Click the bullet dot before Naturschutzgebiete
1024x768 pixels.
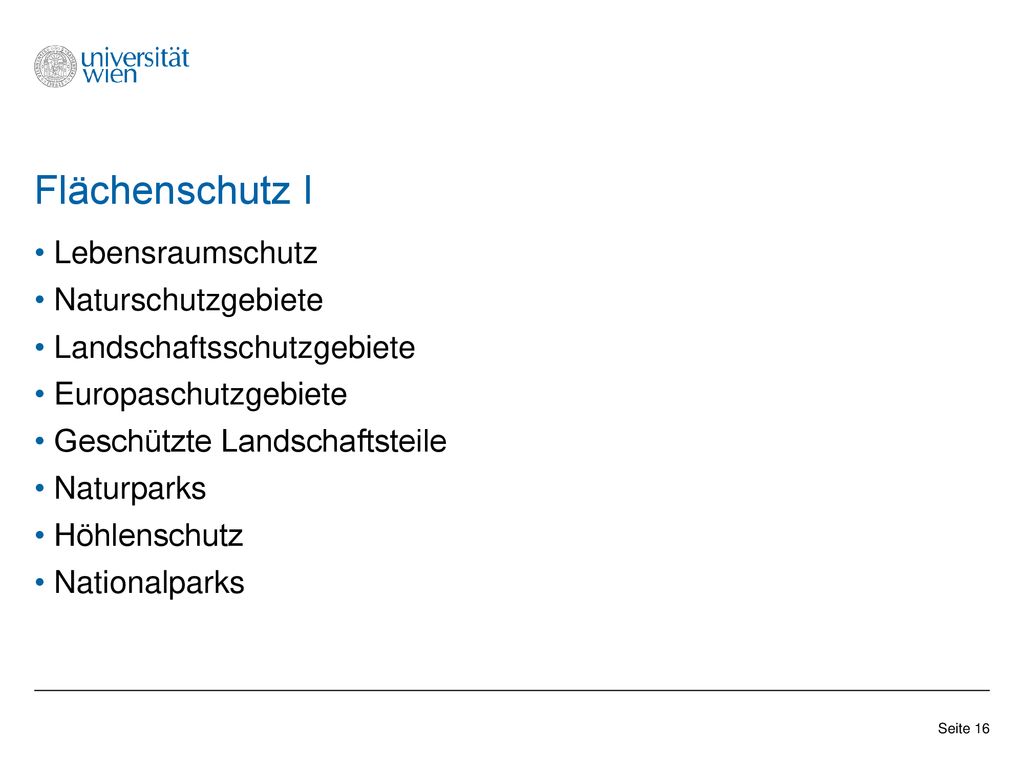tap(40, 300)
